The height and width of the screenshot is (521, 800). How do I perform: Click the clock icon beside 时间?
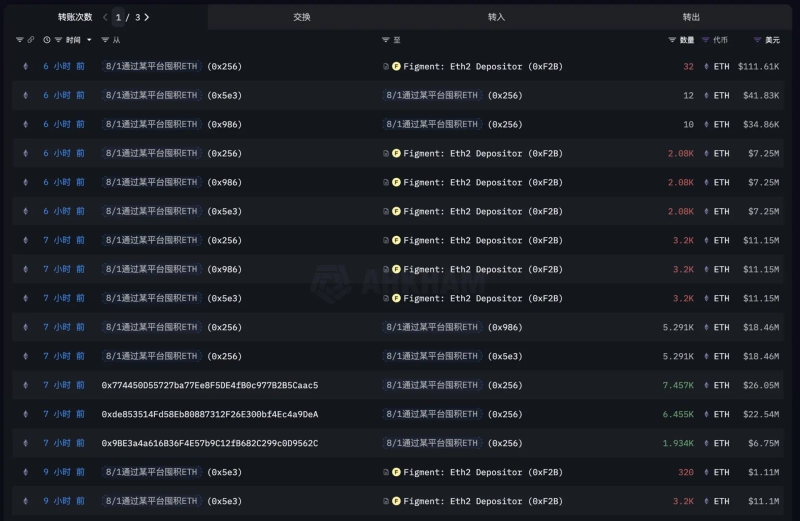tap(46, 40)
